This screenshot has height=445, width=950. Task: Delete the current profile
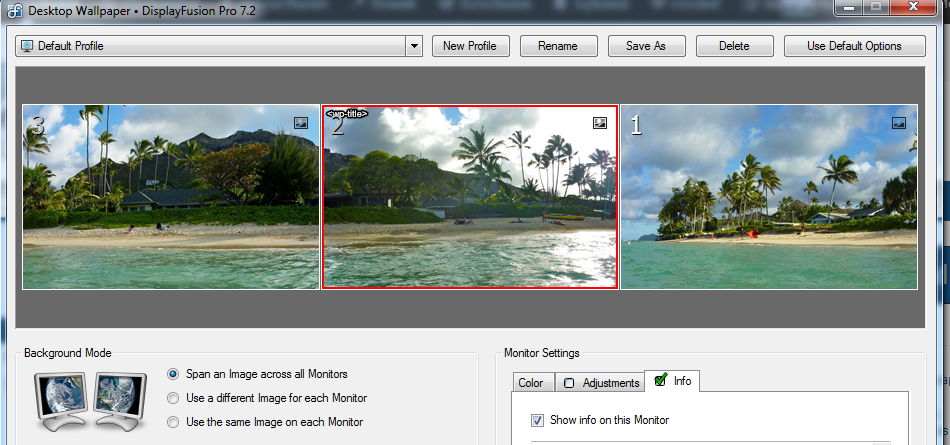[x=734, y=46]
